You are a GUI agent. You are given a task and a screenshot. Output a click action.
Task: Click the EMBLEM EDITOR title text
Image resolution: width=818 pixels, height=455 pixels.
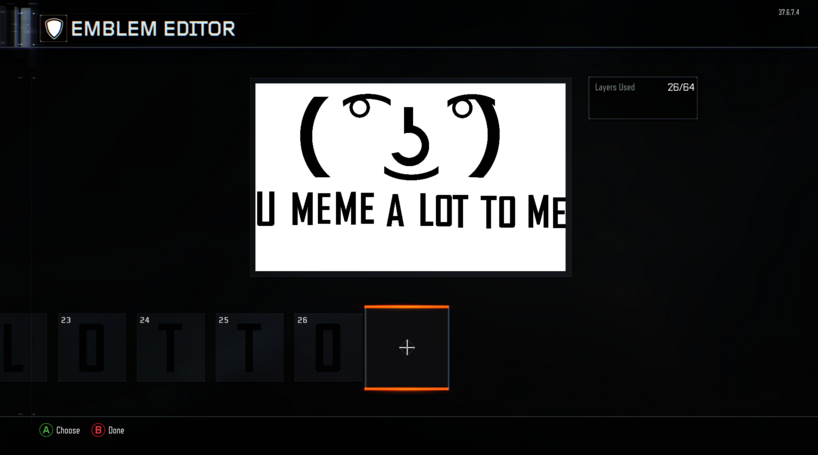[x=153, y=29]
